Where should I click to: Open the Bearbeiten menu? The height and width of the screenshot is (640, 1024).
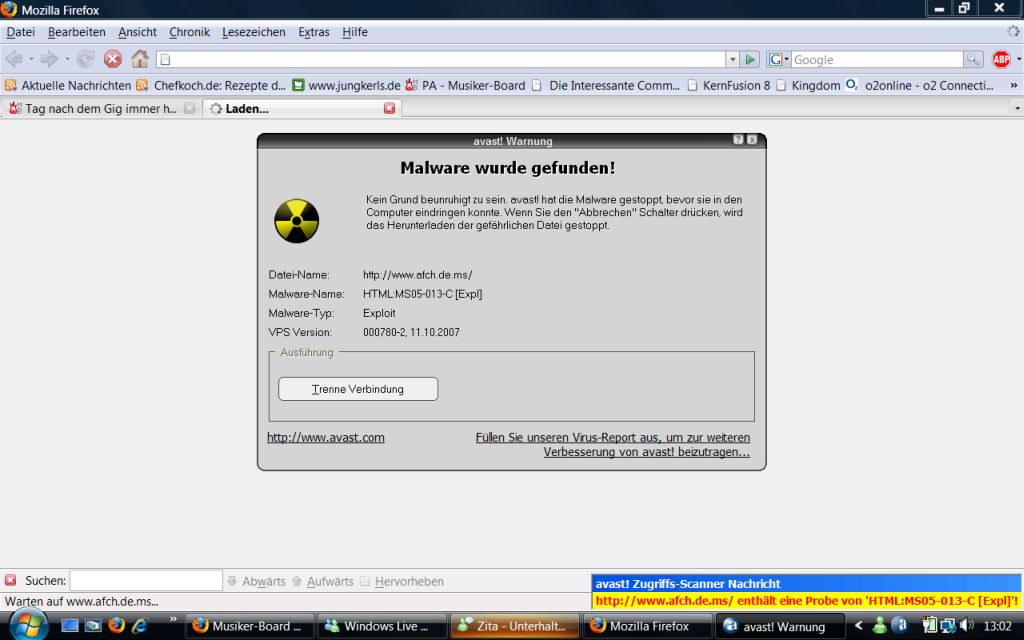(x=76, y=32)
